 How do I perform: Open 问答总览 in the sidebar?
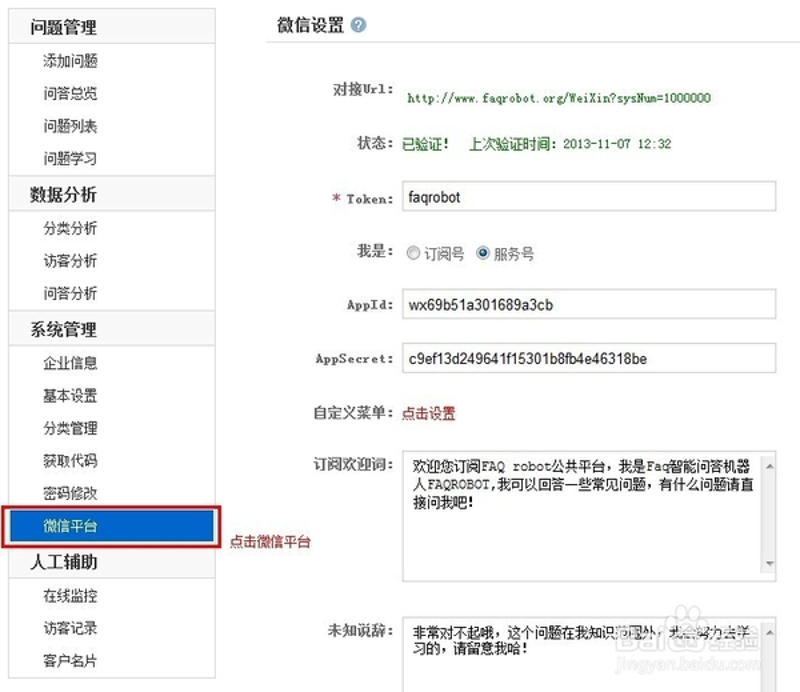70,93
